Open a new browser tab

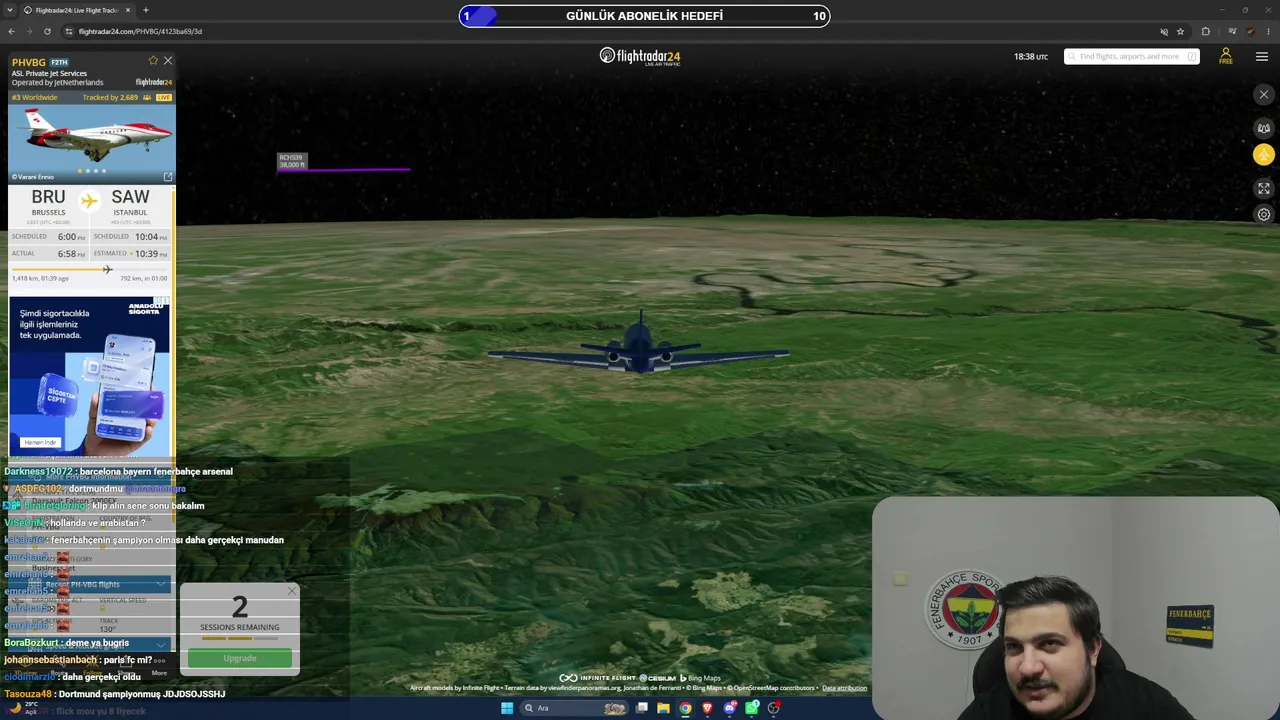click(145, 10)
